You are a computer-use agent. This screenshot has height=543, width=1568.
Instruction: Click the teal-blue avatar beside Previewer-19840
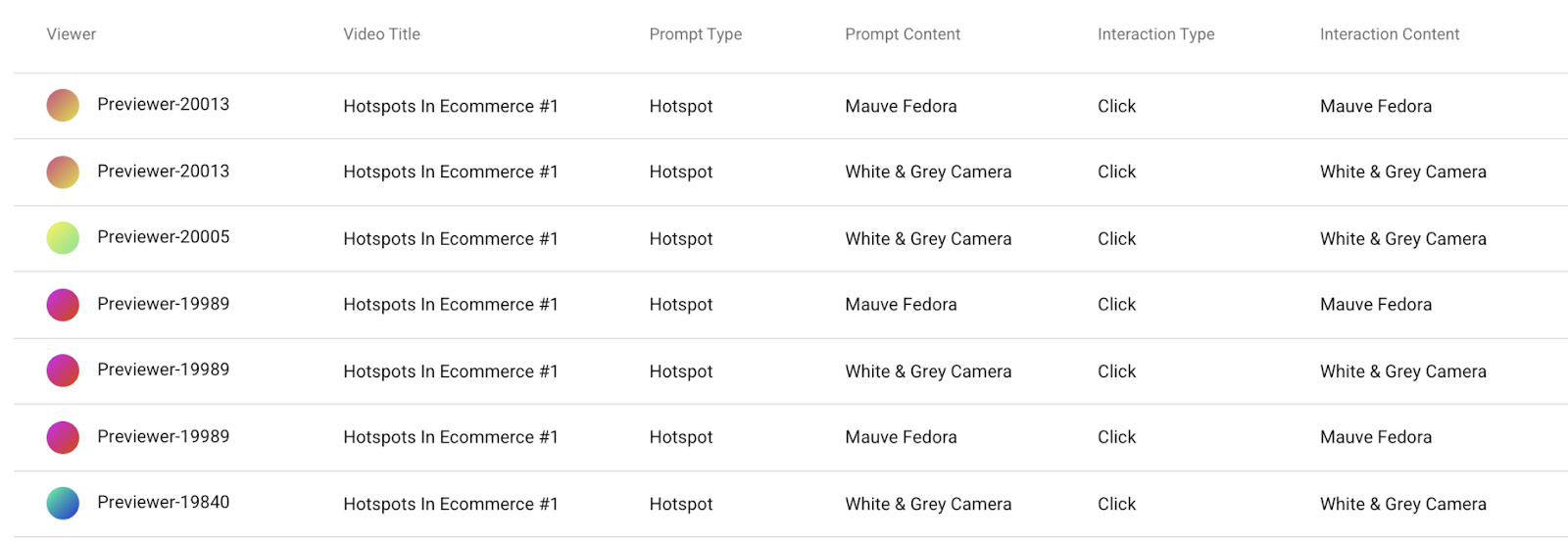coord(63,503)
